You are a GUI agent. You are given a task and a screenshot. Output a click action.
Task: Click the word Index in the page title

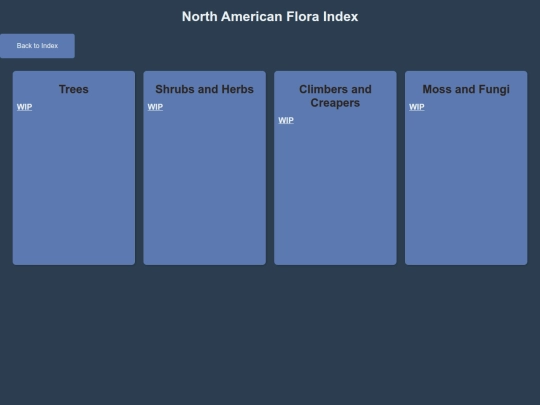[341, 17]
